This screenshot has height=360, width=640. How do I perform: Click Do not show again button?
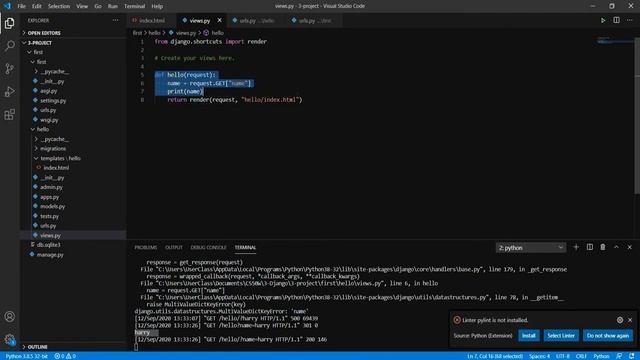[608, 336]
